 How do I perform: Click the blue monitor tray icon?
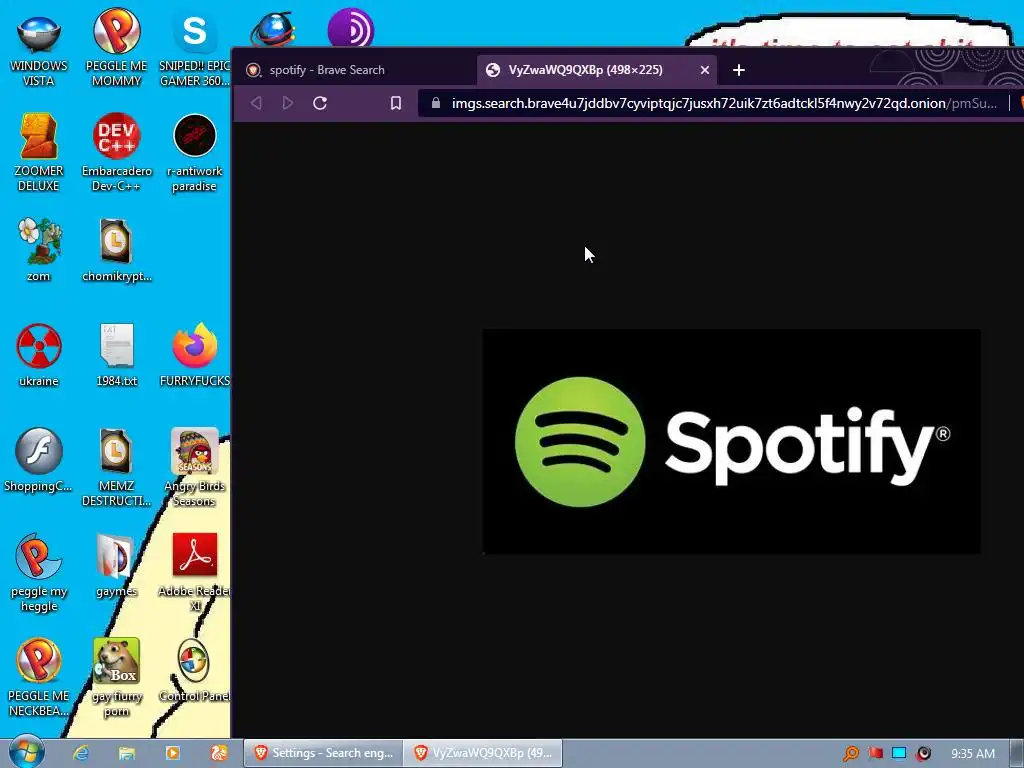[x=899, y=753]
